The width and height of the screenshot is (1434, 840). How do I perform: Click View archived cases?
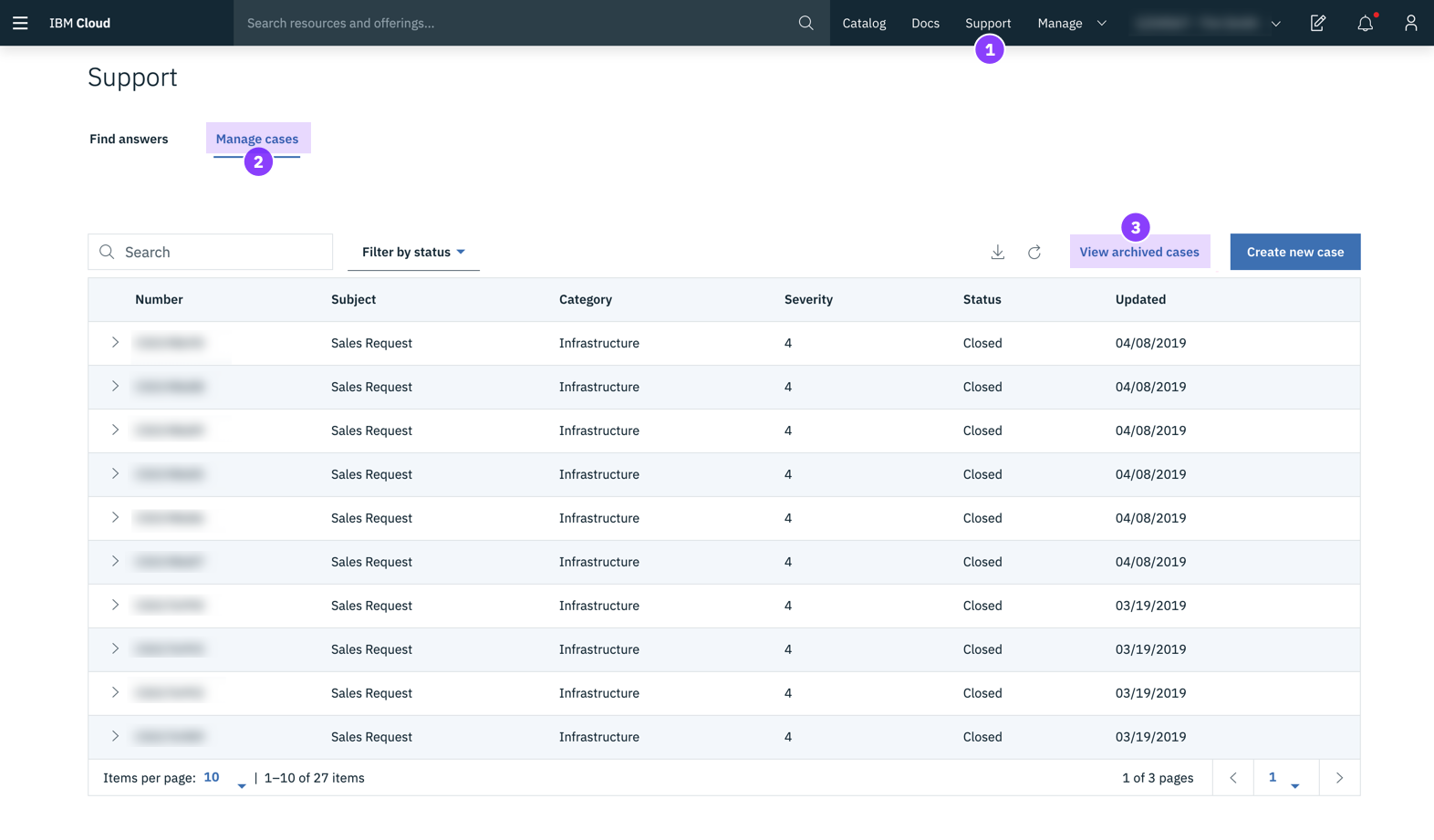point(1138,252)
